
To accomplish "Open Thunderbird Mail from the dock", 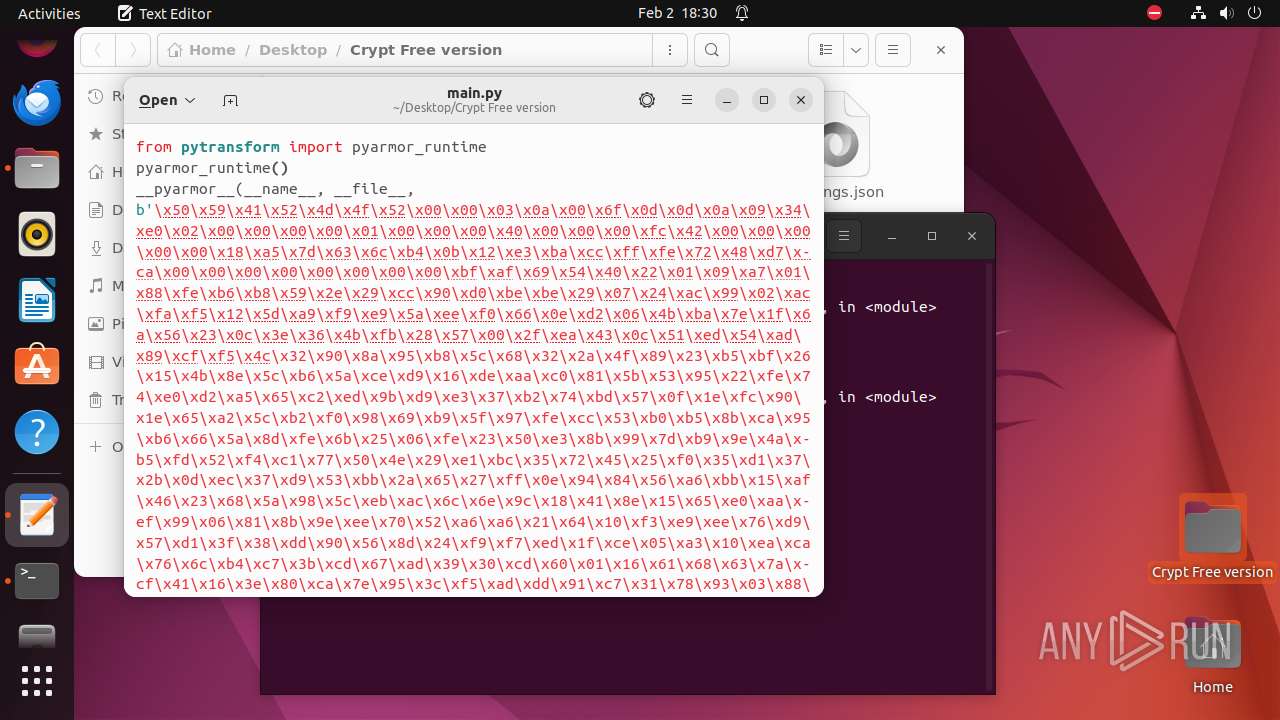I will [37, 102].
